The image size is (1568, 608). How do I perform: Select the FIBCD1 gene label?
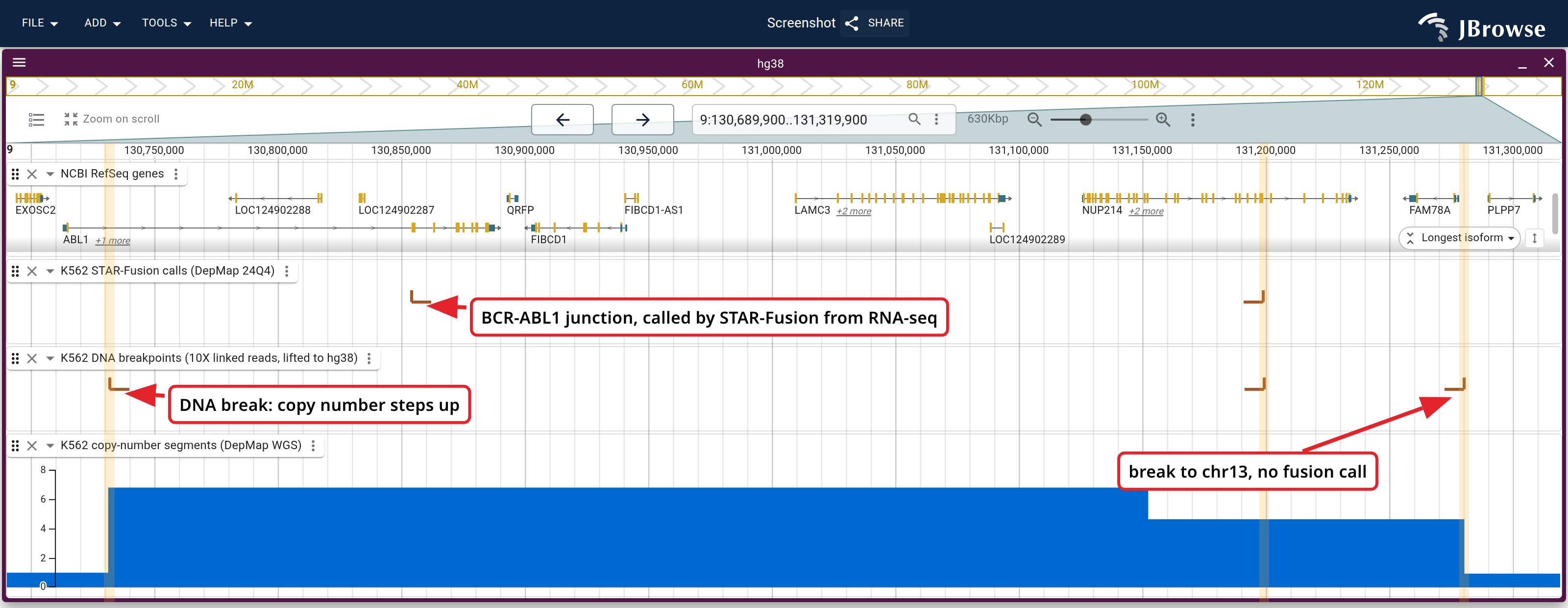click(x=548, y=239)
